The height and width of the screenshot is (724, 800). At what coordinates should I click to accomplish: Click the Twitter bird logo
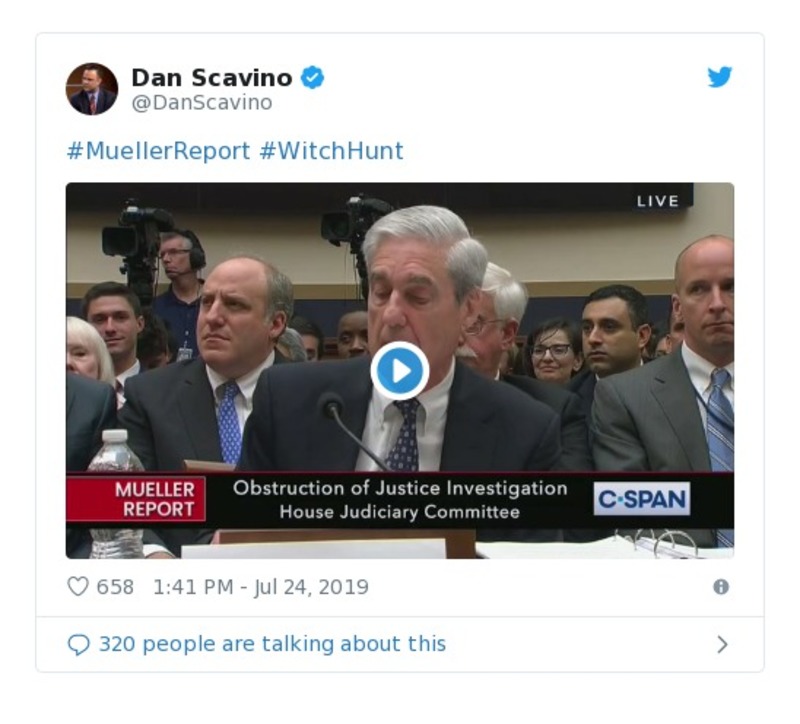720,77
